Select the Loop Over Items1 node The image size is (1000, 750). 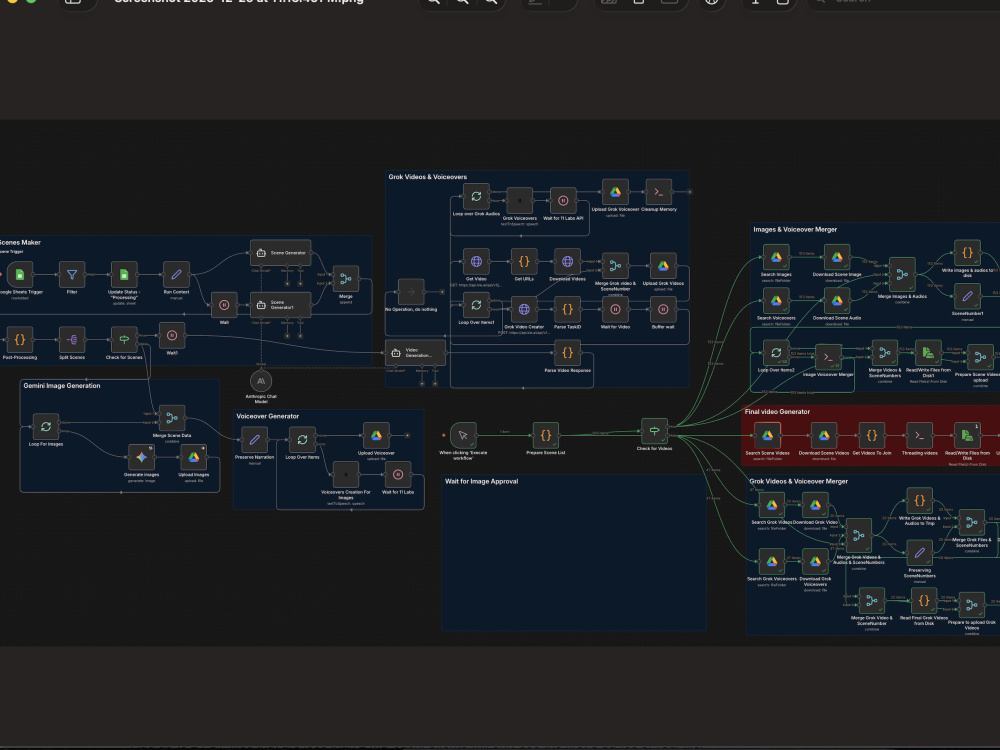476,305
